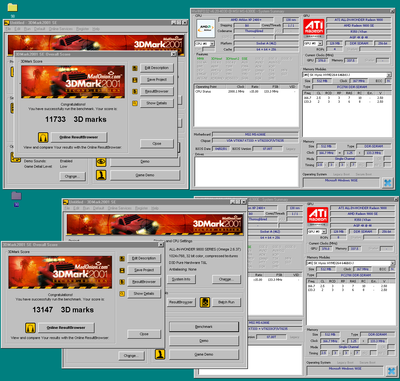Click Save Project icon in 11733 score dialog

[x=135, y=80]
